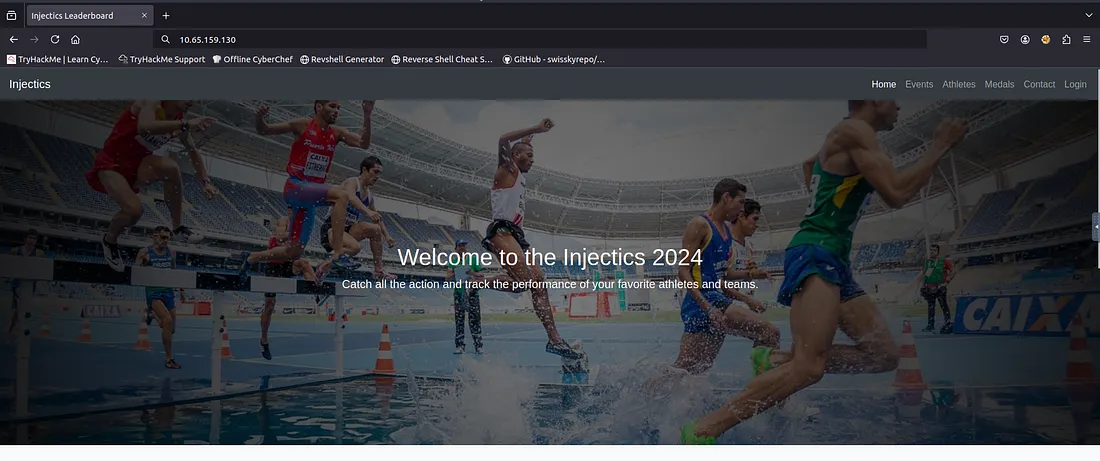Screen dimensions: 1100x461
Task: Open the Offline CyberChef bookmark
Action: [250, 59]
